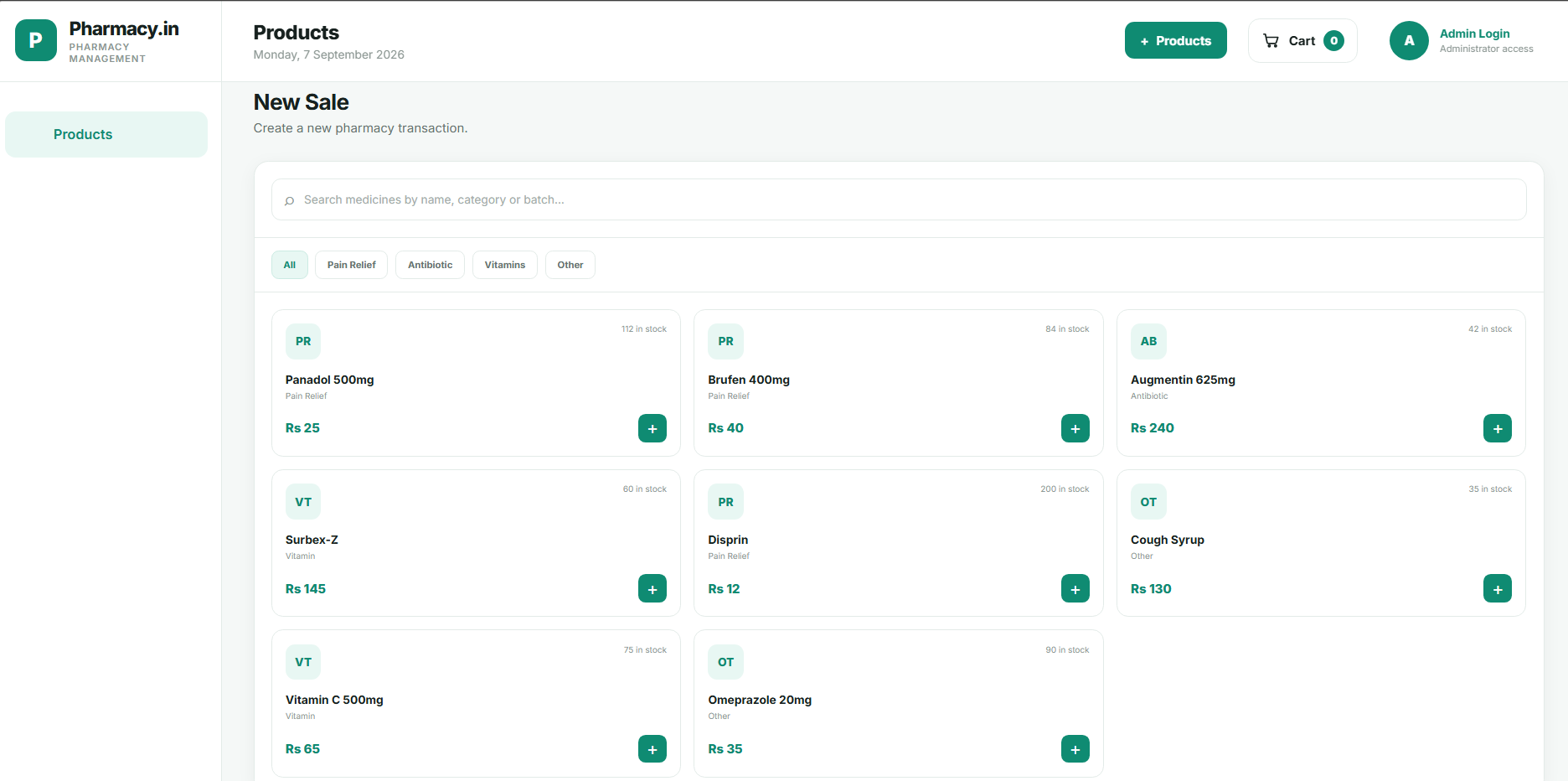
Task: Open the Admin Login avatar
Action: (1409, 40)
